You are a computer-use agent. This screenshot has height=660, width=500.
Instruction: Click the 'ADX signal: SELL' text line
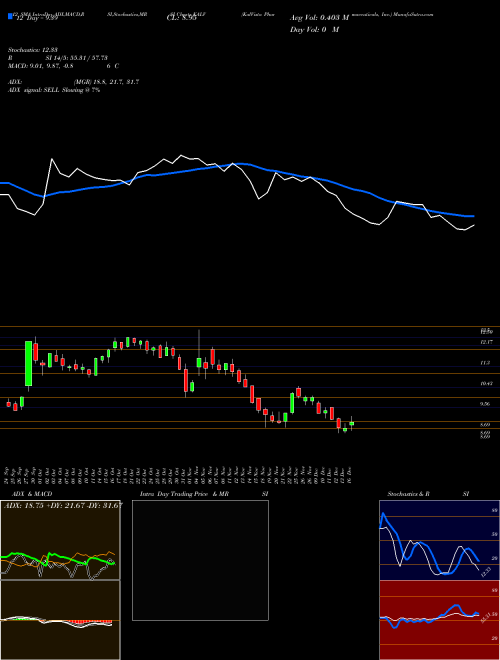coord(54,90)
